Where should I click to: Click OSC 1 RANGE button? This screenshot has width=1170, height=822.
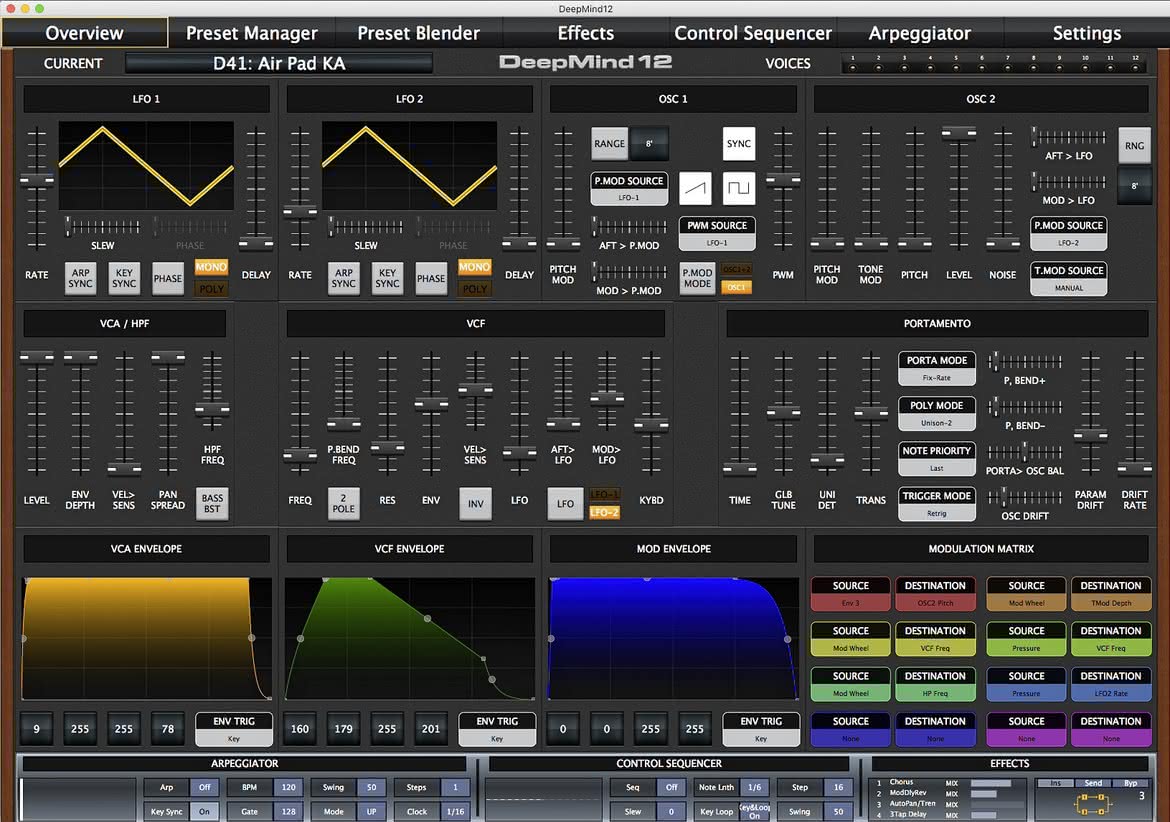click(x=610, y=144)
